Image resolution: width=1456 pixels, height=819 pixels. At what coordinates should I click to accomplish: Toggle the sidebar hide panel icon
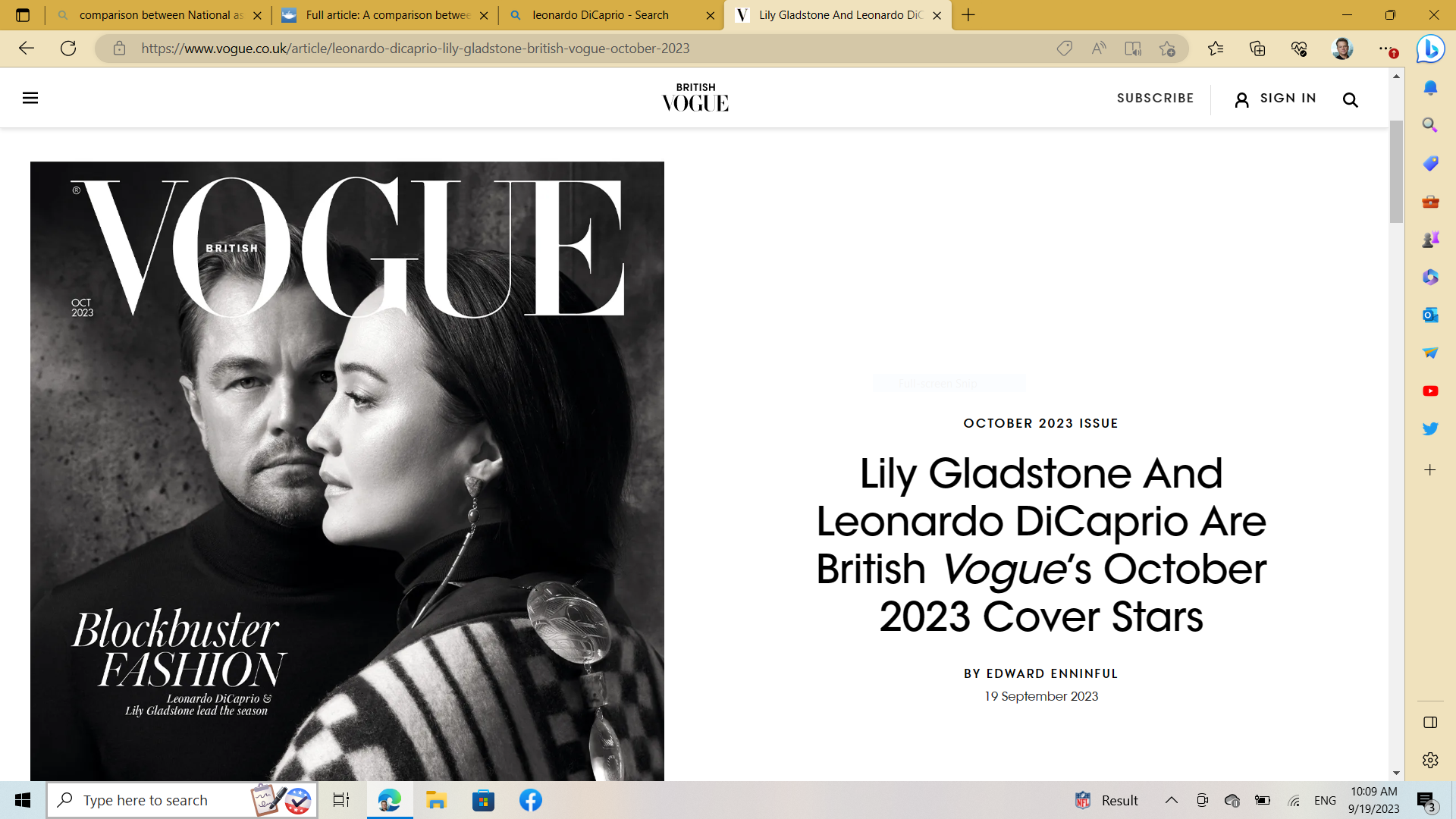(1430, 723)
